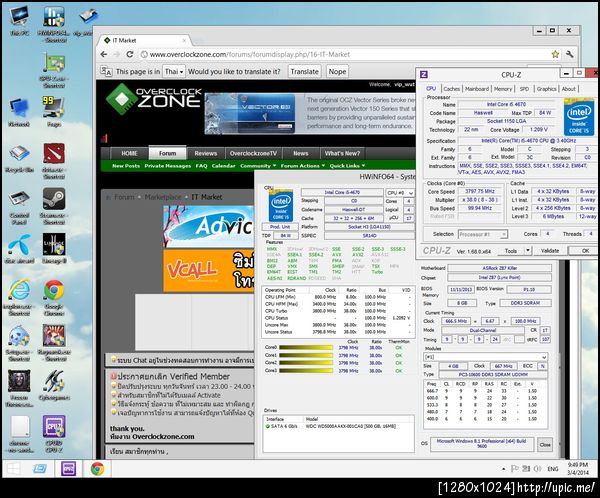Open the Reviews navigation item
Viewport: 600px width, 498px height.
(x=205, y=153)
